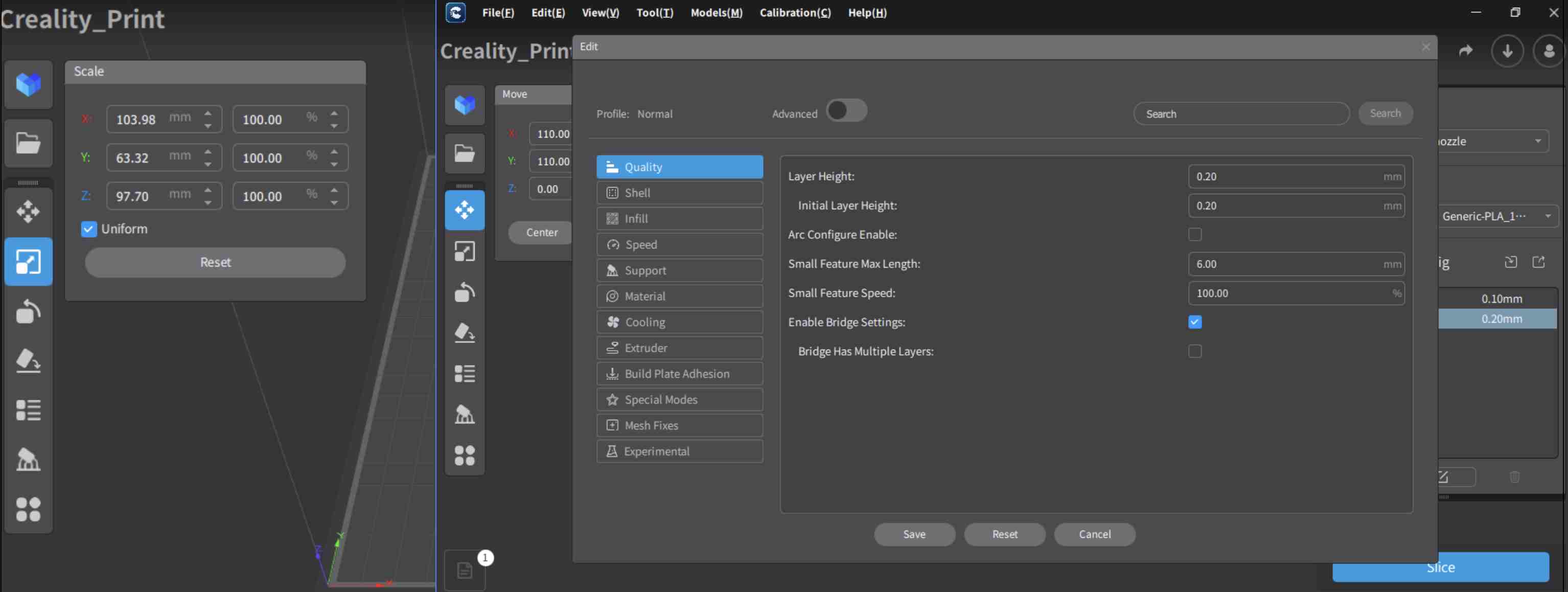Select the support tool icon in the main window sidebar
Screen dimensions: 1568x592
[465, 414]
